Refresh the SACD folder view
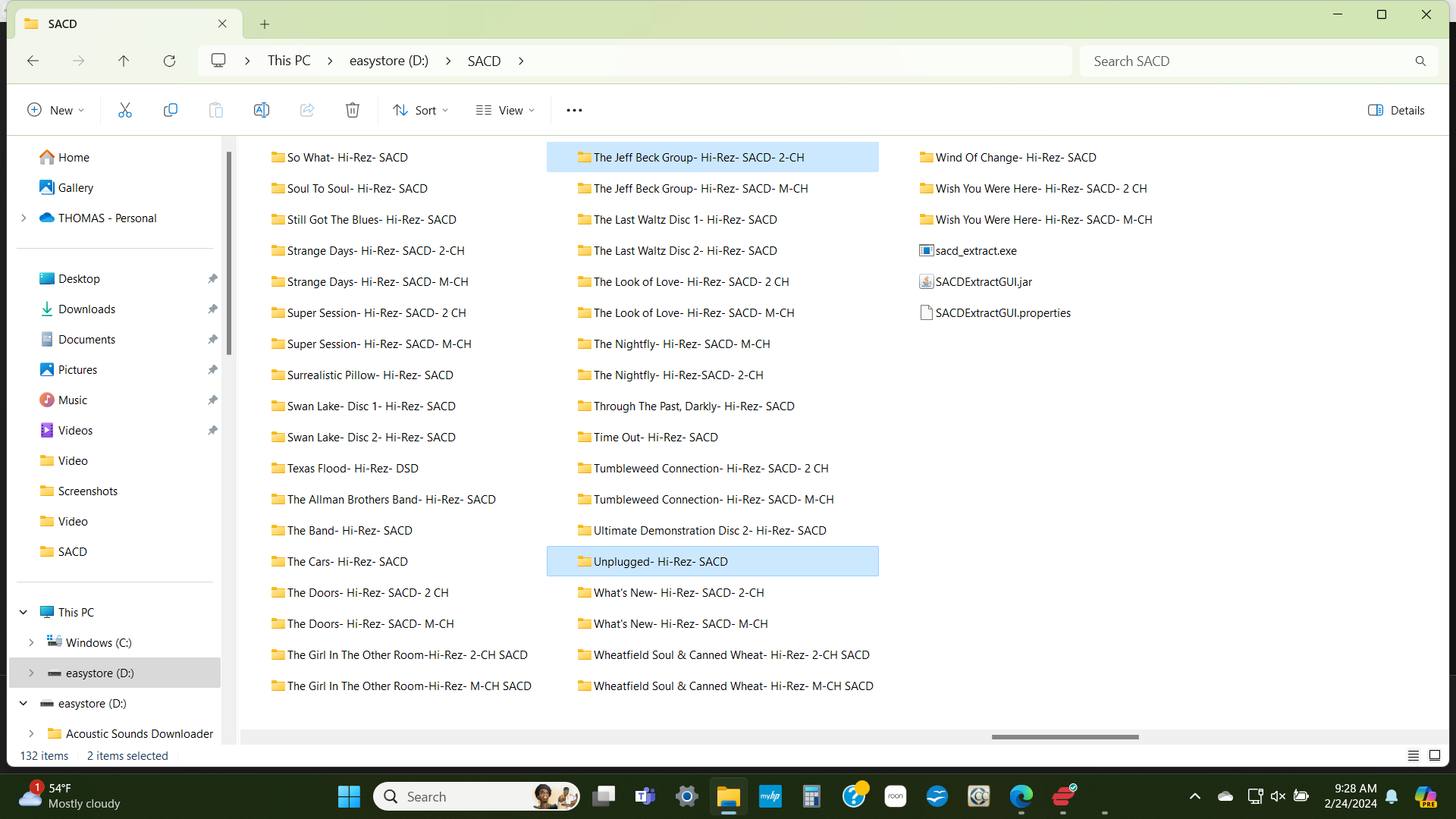This screenshot has height=819, width=1456. [169, 61]
